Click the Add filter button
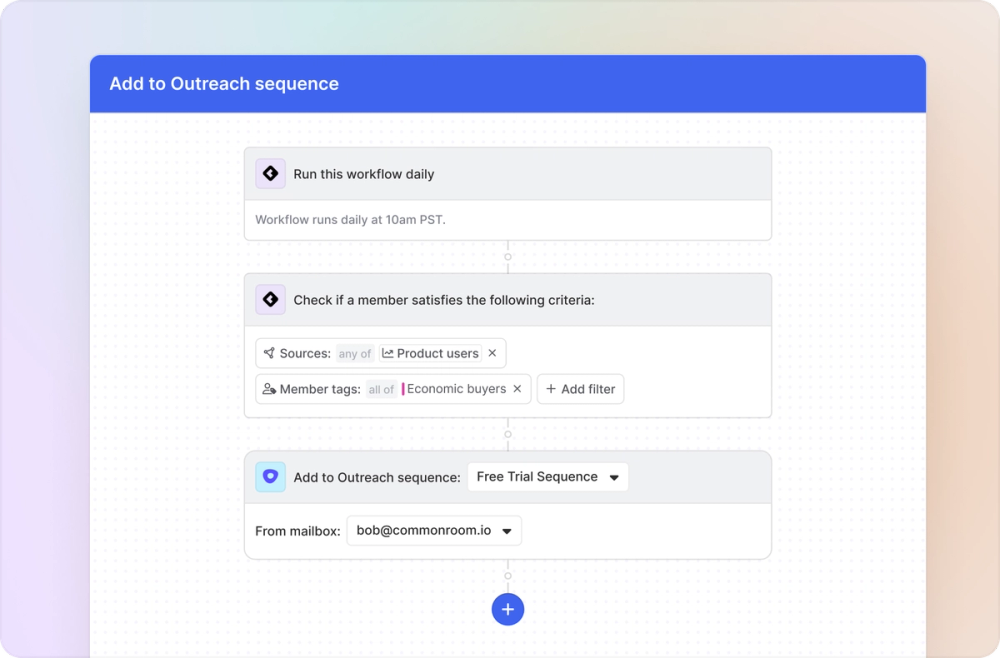The width and height of the screenshot is (1000, 658). point(580,389)
